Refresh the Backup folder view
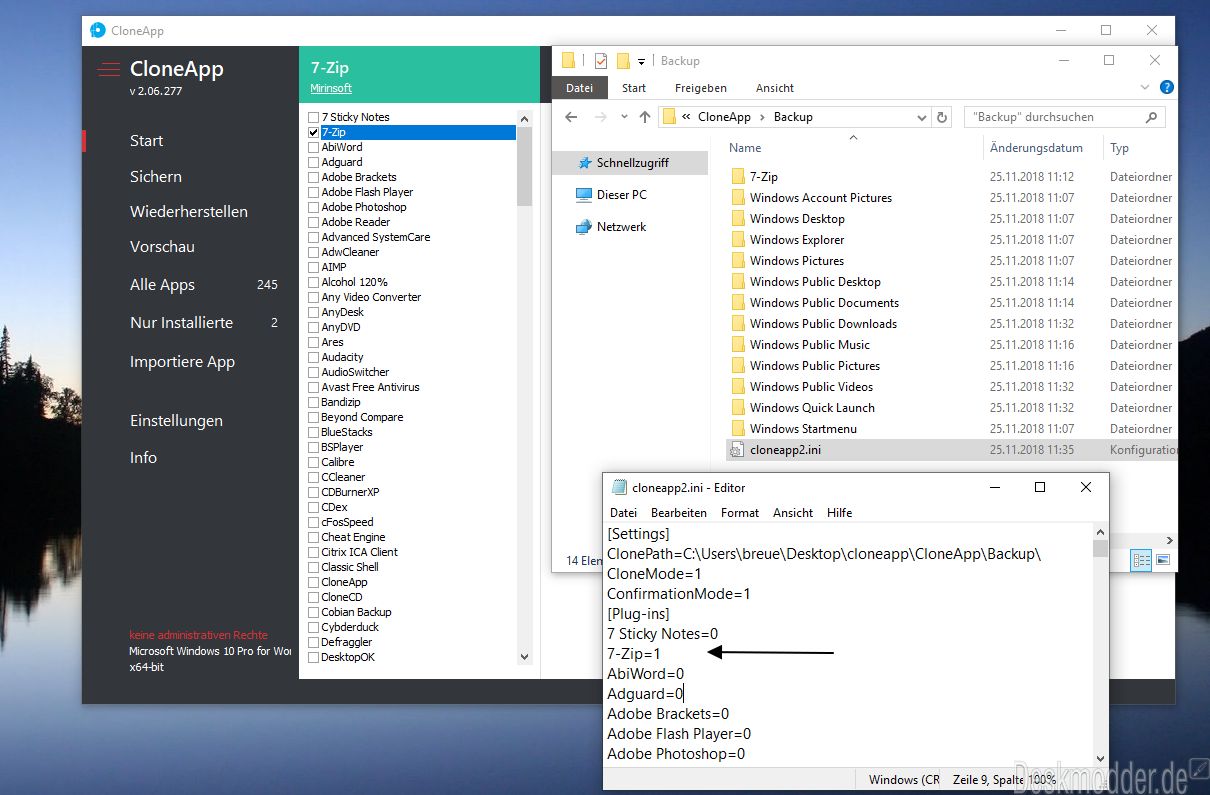This screenshot has width=1210, height=795. (x=941, y=117)
